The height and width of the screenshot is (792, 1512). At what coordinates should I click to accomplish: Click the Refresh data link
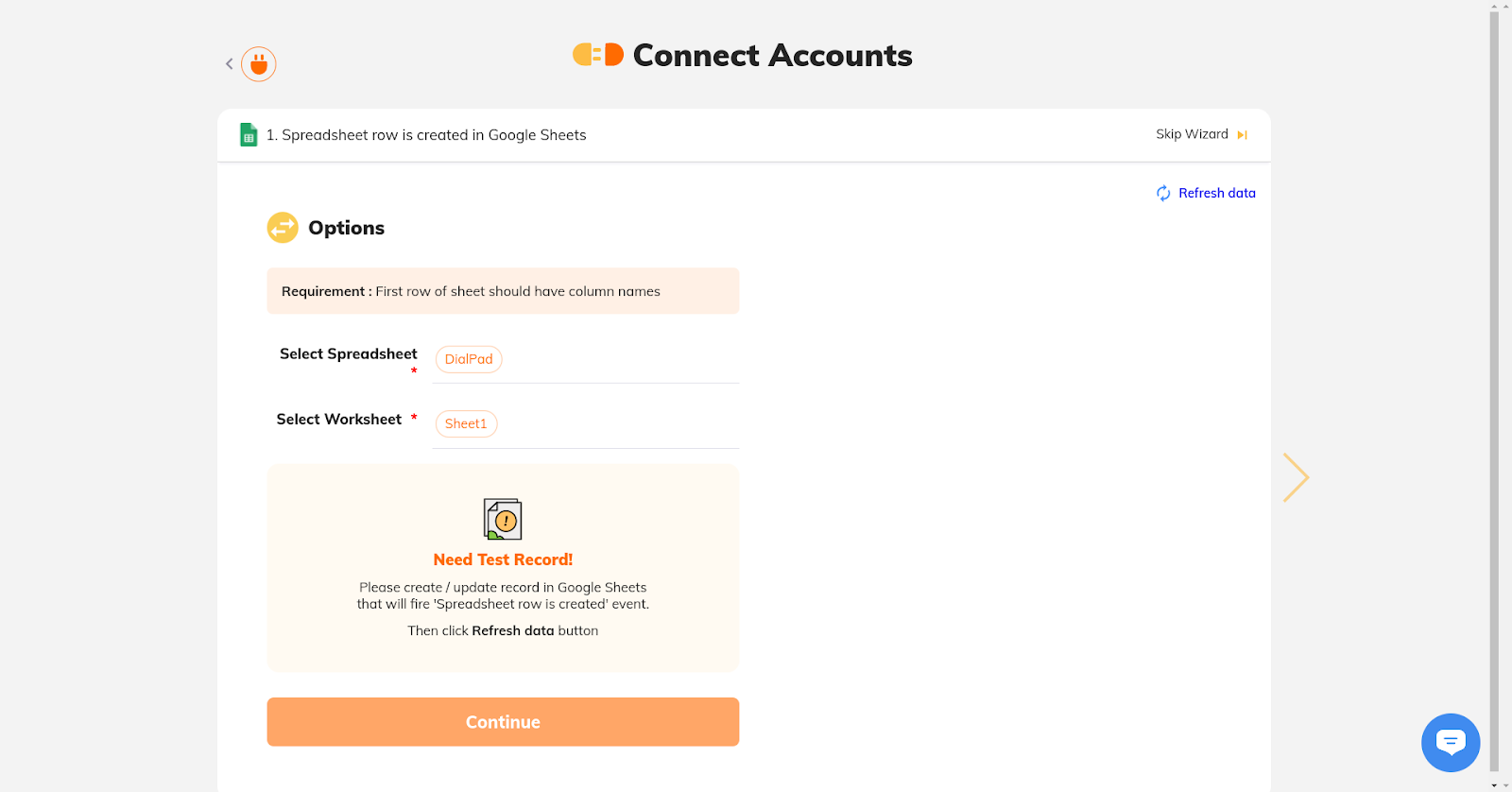[x=1216, y=193]
